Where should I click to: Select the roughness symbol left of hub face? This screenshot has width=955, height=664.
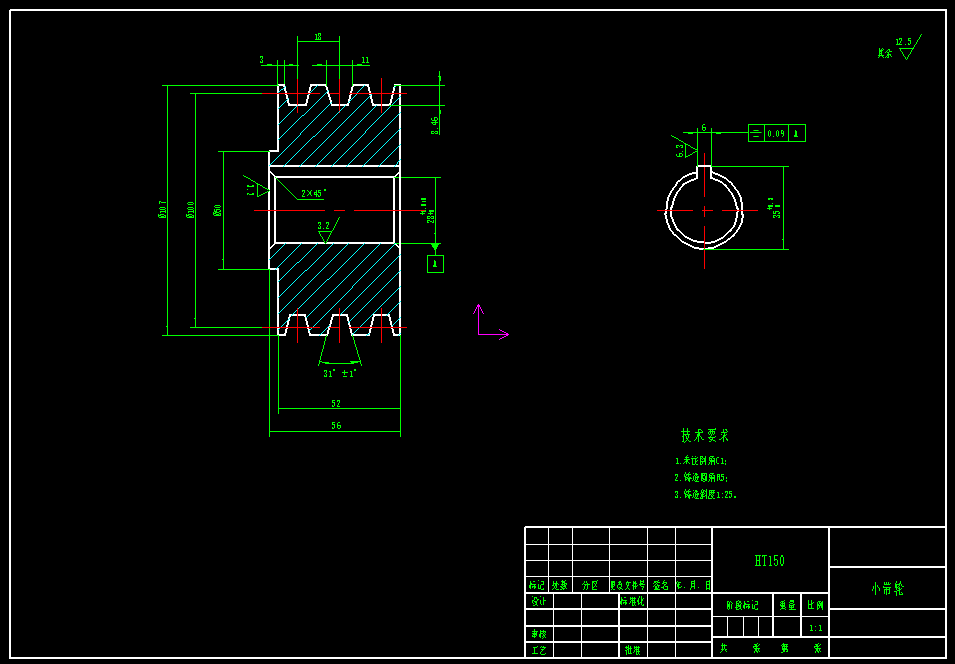(x=256, y=188)
